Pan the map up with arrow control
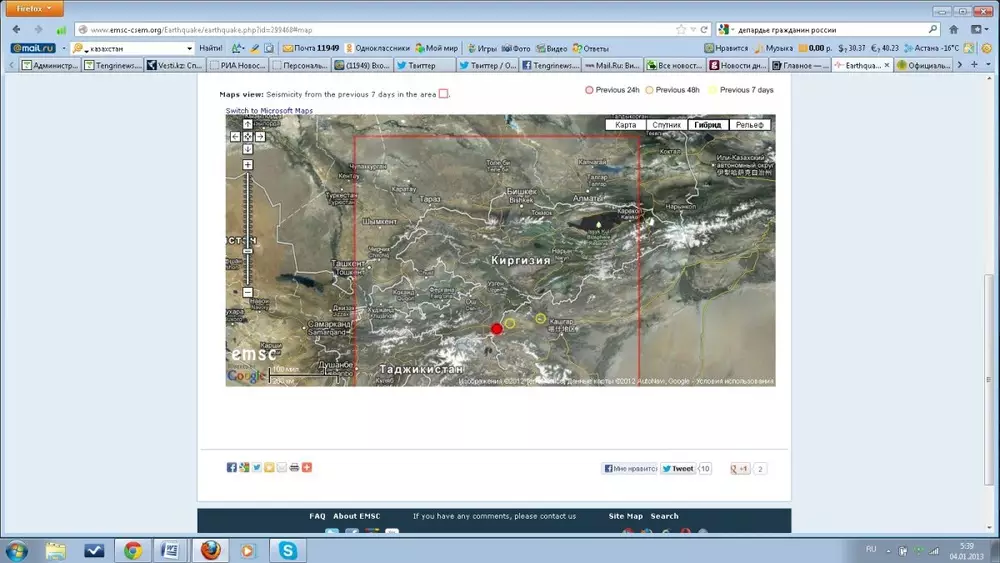The width and height of the screenshot is (1000, 563). pyautogui.click(x=247, y=124)
